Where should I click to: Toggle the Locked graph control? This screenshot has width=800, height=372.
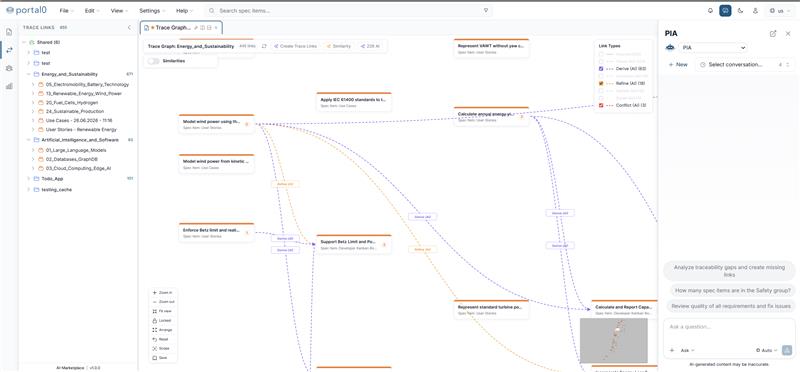pos(162,320)
